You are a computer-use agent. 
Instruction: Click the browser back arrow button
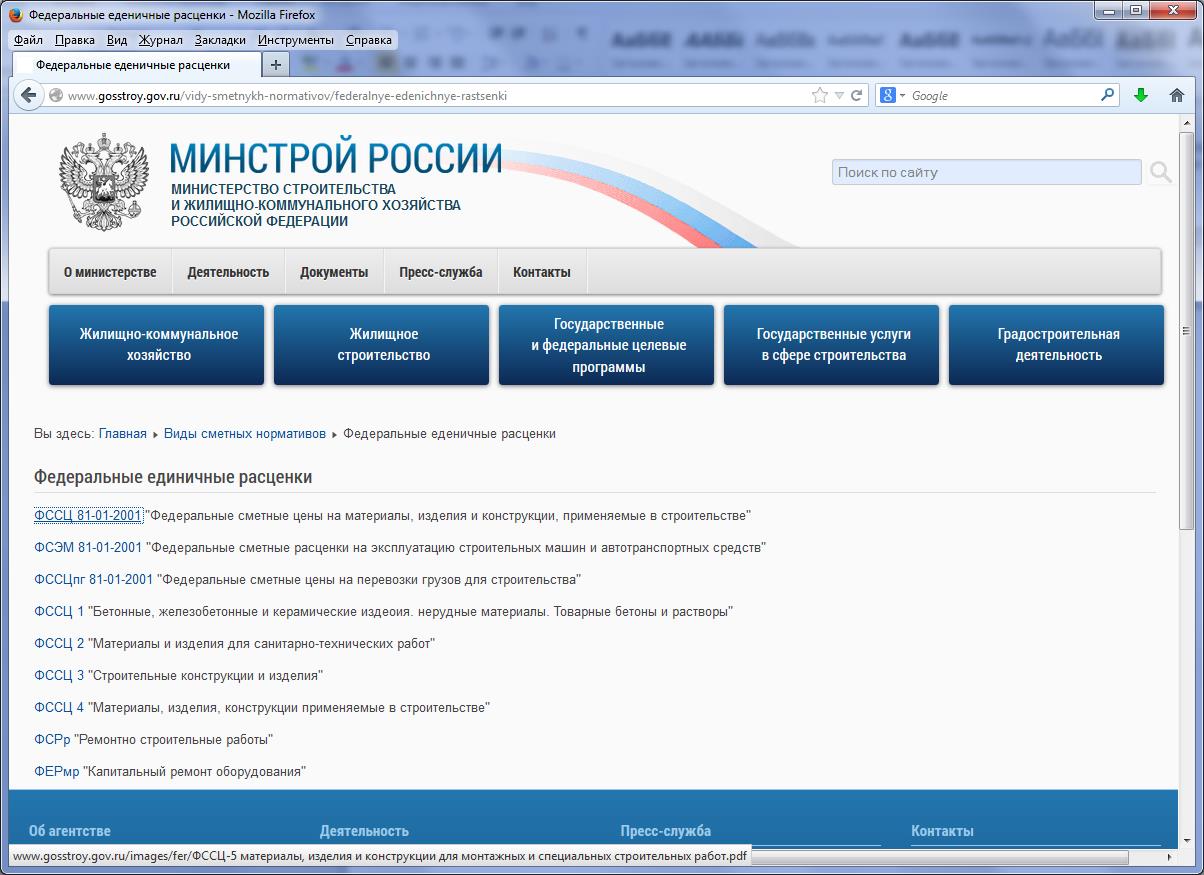click(x=29, y=96)
